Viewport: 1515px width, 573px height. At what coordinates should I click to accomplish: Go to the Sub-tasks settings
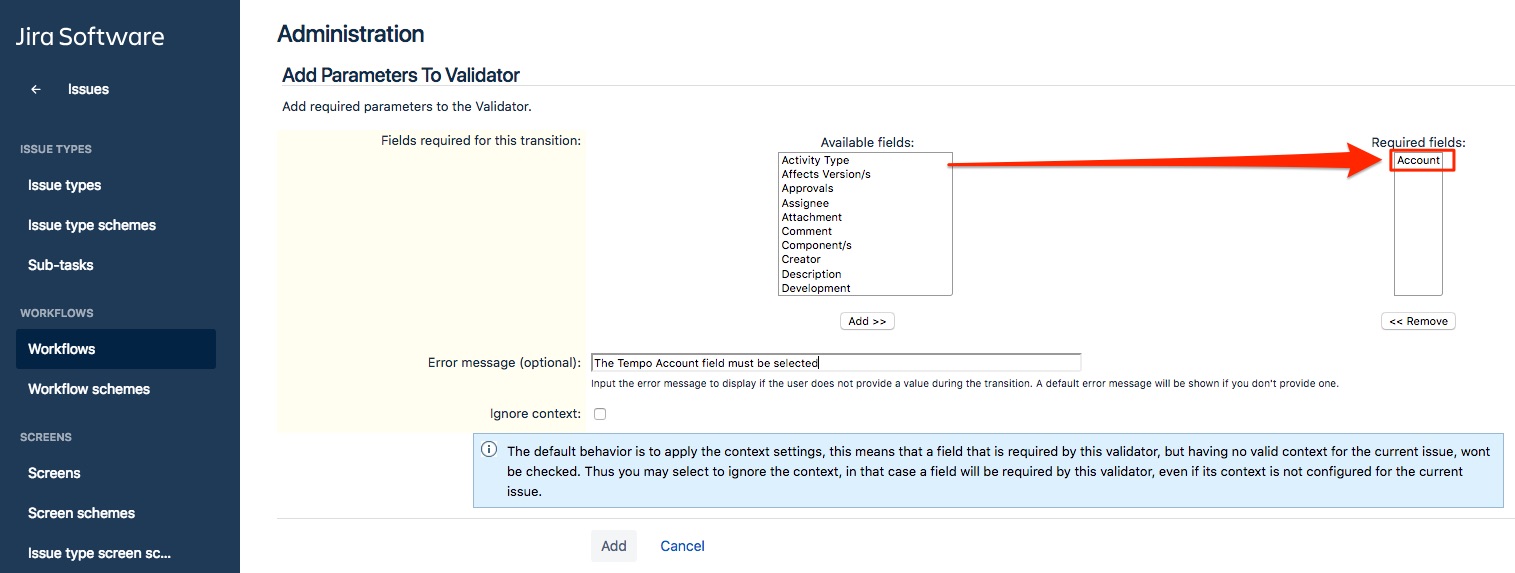point(61,265)
